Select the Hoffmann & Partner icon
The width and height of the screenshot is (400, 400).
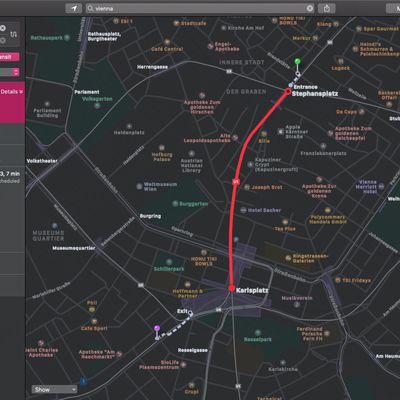click(x=187, y=285)
